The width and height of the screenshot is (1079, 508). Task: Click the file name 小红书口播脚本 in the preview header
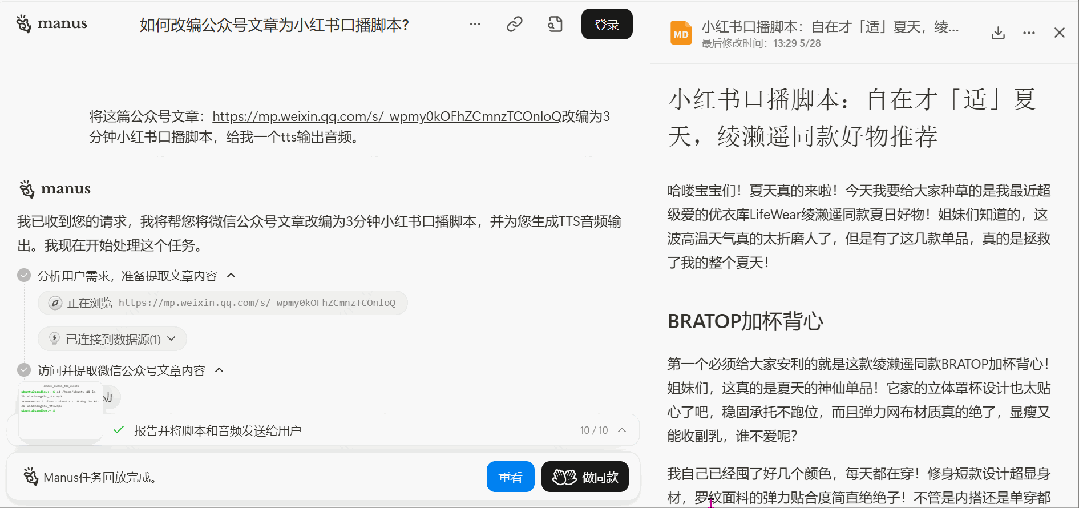(830, 28)
